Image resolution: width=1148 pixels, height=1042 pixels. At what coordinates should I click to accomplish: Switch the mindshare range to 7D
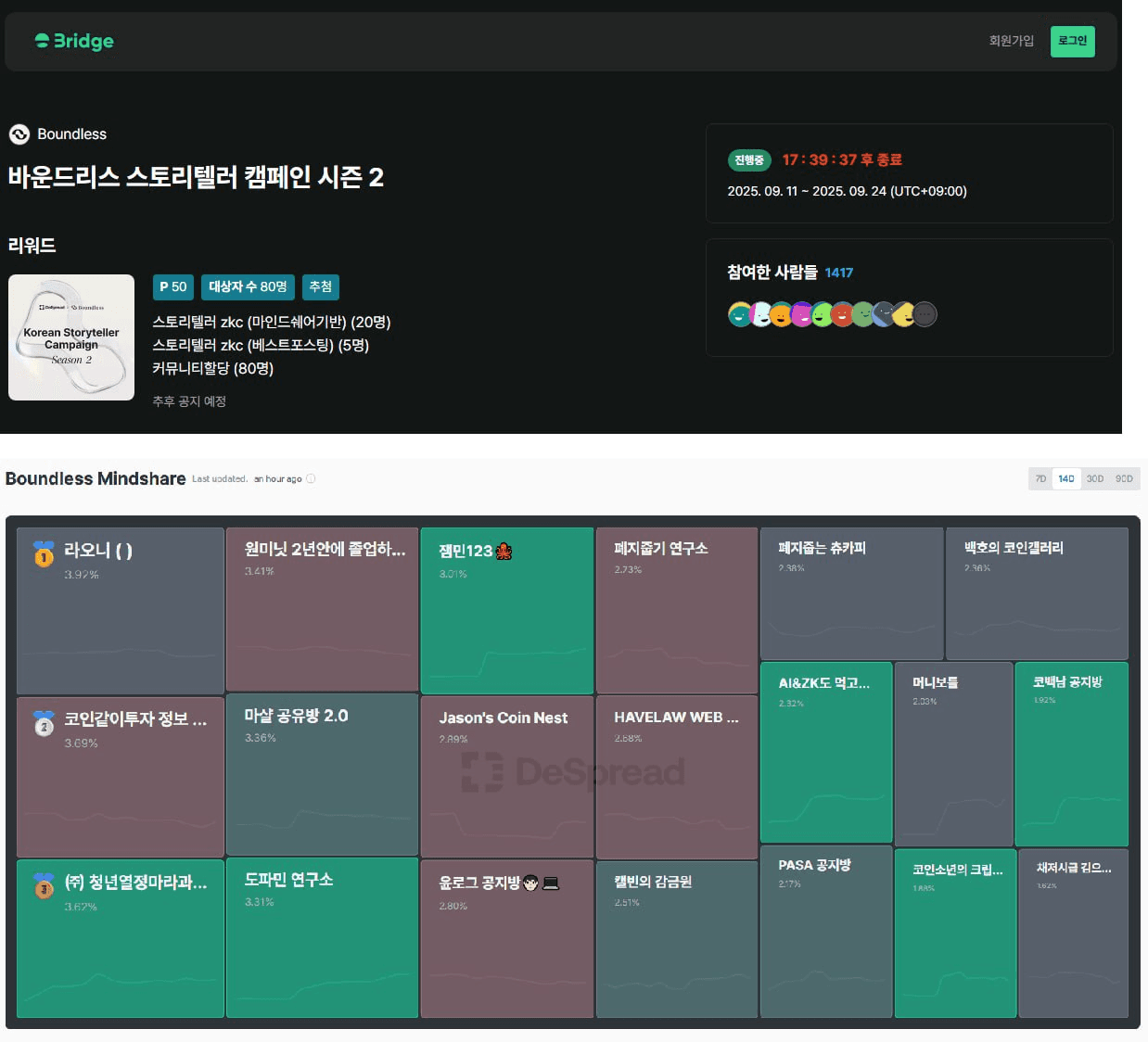pyautogui.click(x=1040, y=479)
